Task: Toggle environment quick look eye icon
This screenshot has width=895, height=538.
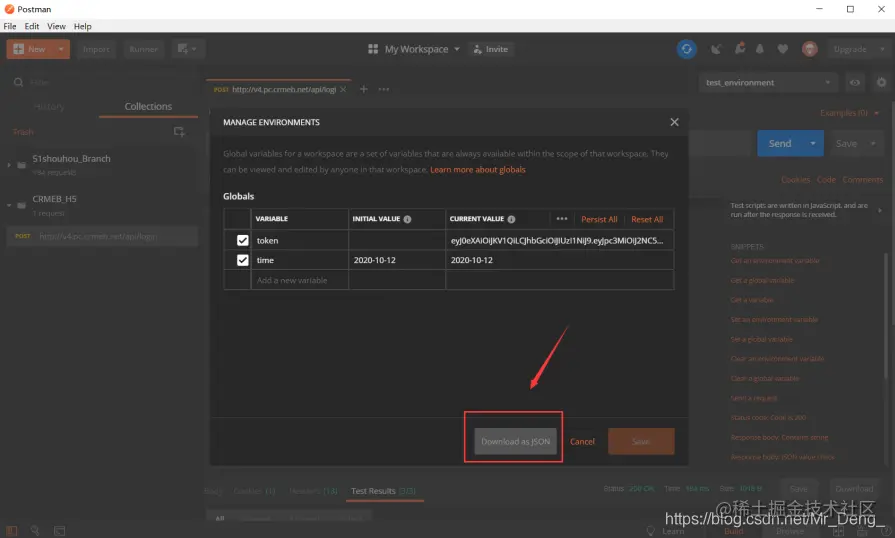Action: click(x=854, y=82)
